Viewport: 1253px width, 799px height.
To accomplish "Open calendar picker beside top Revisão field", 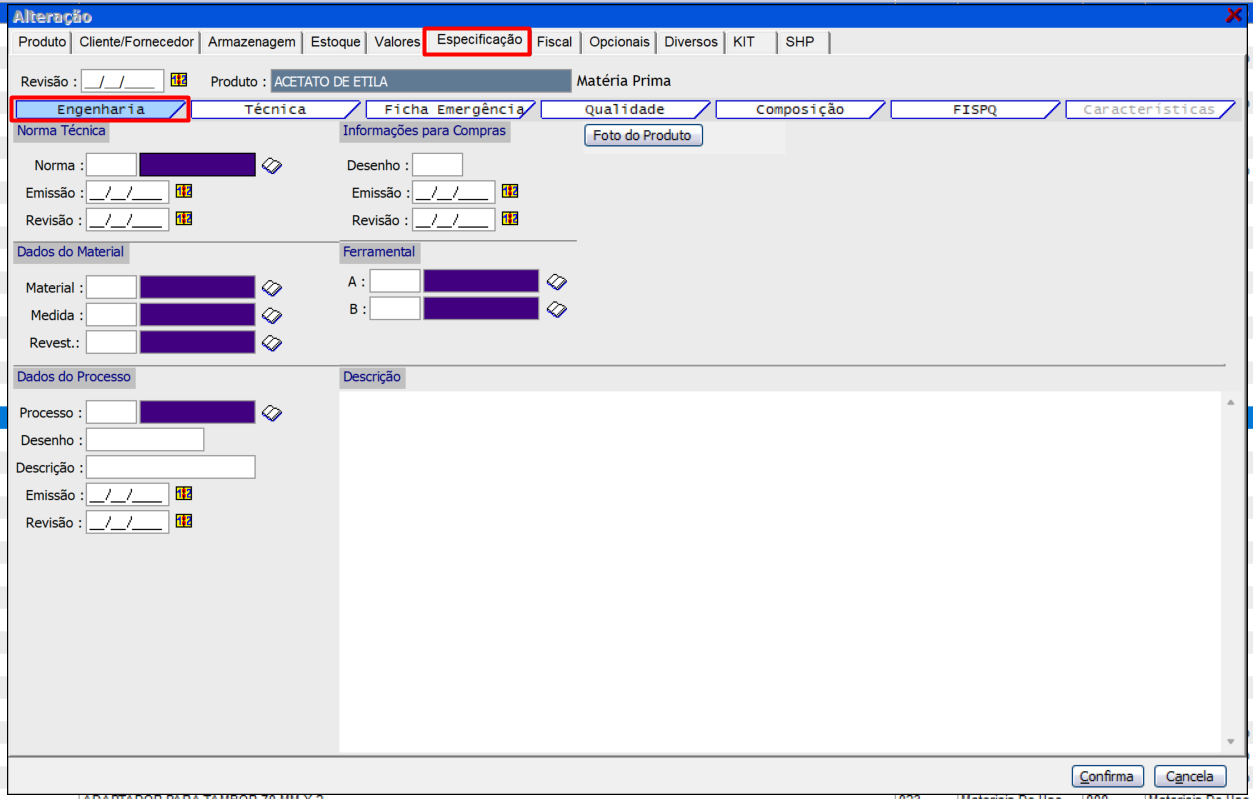I will coord(179,80).
